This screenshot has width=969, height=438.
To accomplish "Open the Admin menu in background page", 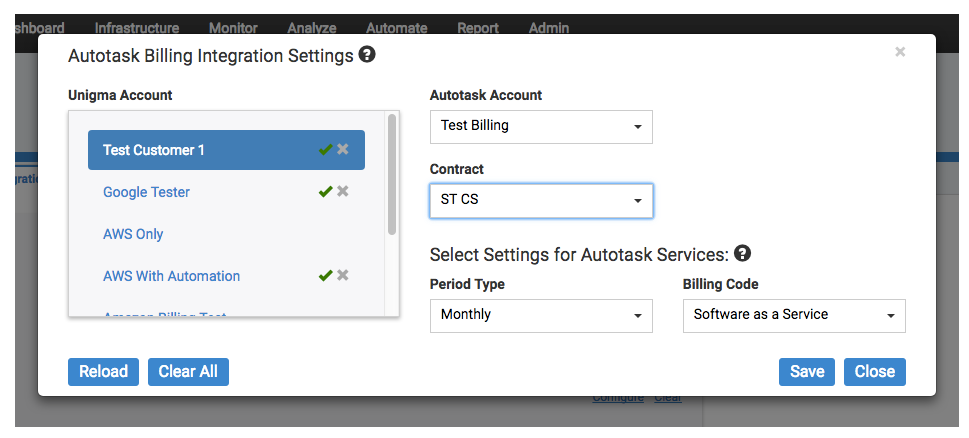I will click(x=549, y=28).
